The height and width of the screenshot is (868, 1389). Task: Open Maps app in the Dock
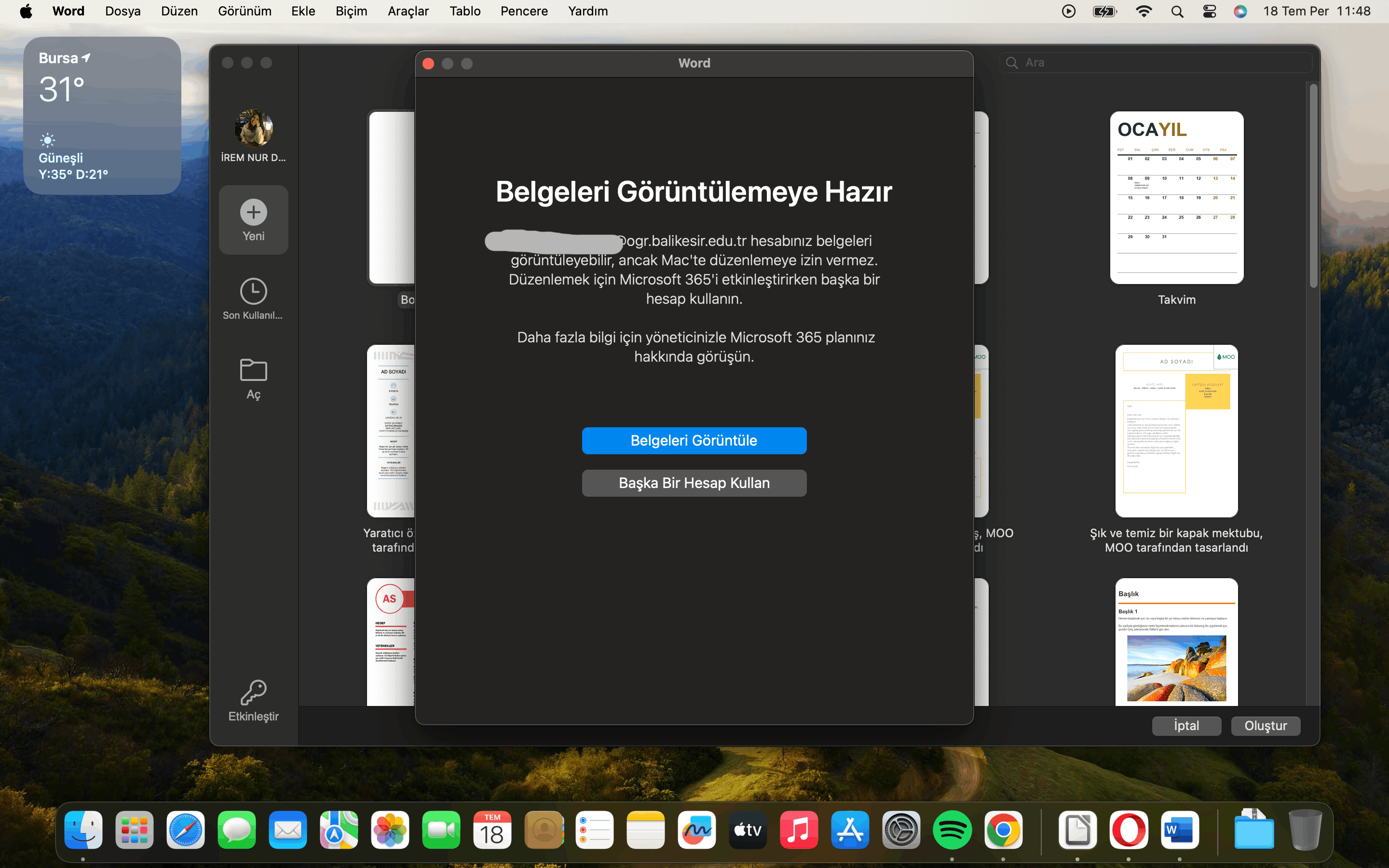click(339, 829)
